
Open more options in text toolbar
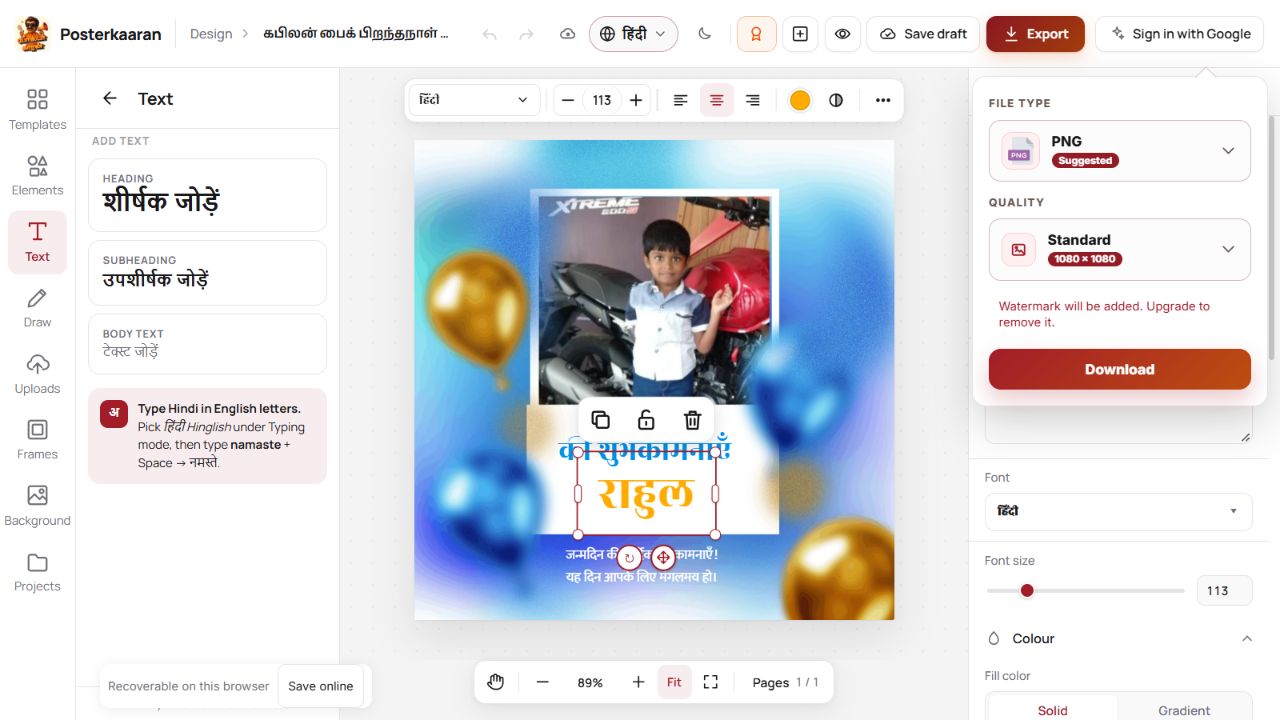coord(882,100)
